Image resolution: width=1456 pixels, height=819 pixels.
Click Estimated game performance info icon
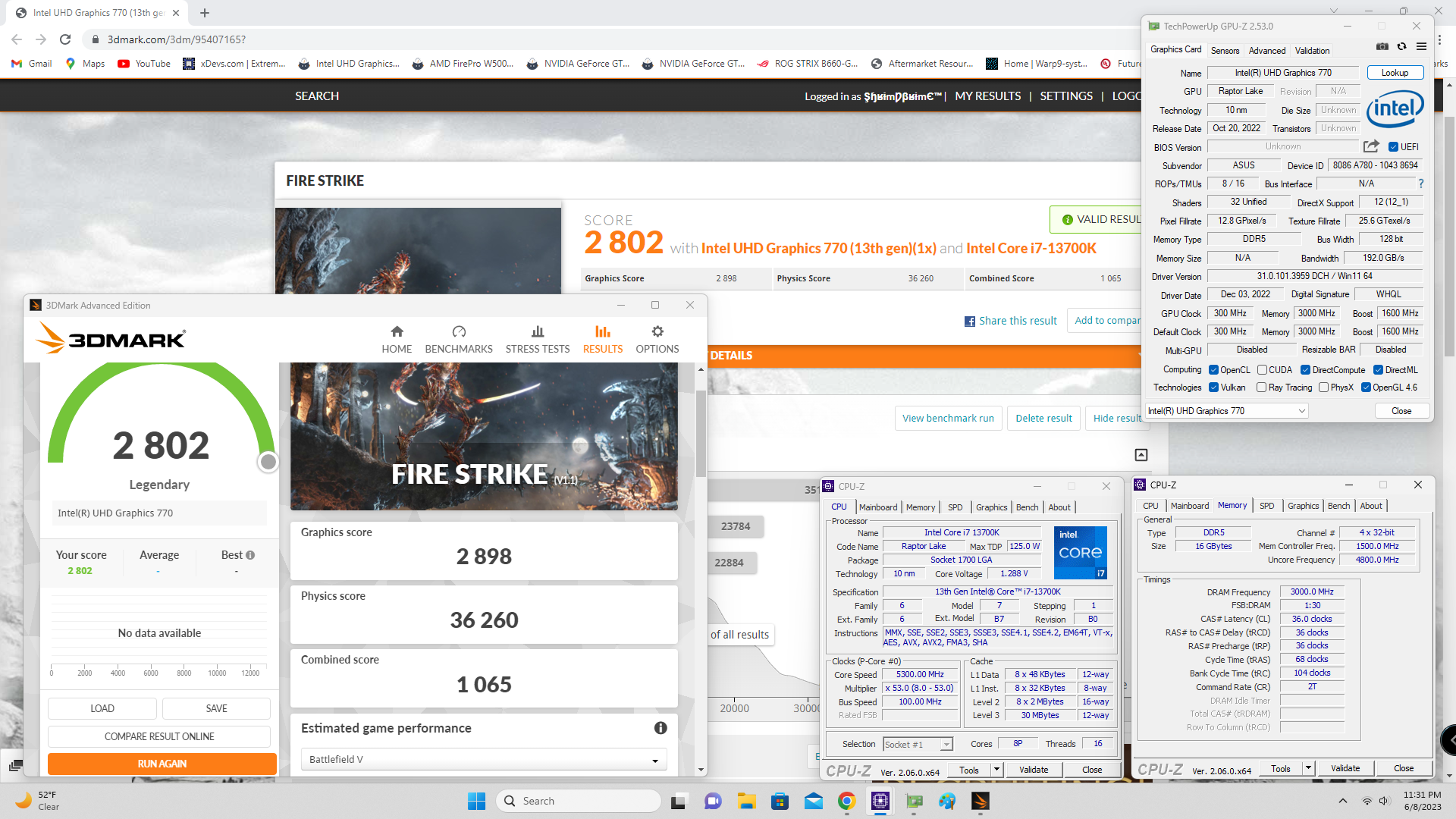point(661,728)
